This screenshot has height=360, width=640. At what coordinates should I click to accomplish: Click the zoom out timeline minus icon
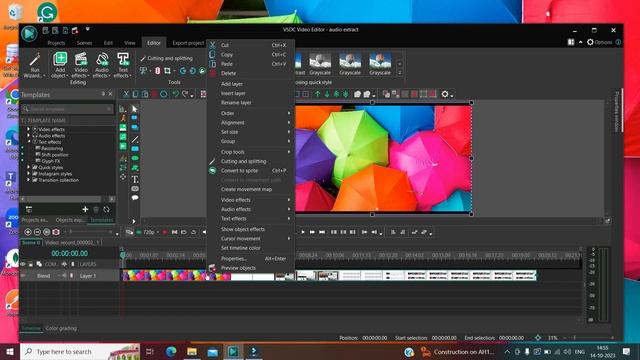[37, 232]
